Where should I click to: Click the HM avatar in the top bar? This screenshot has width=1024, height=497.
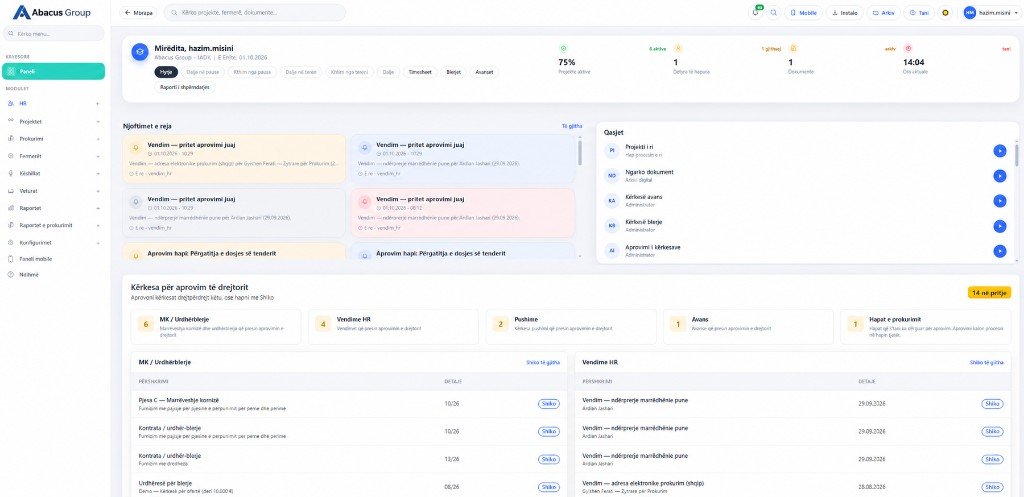[x=970, y=12]
